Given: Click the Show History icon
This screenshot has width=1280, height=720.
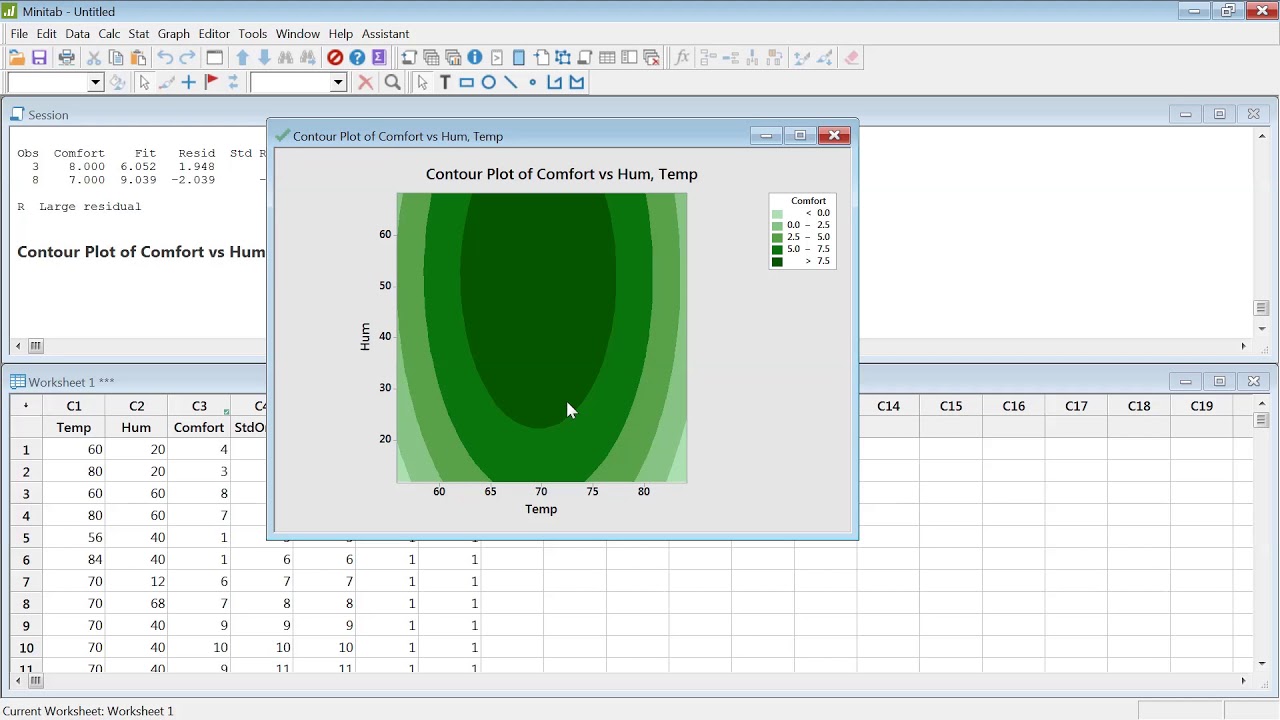Looking at the screenshot, I should (497, 58).
